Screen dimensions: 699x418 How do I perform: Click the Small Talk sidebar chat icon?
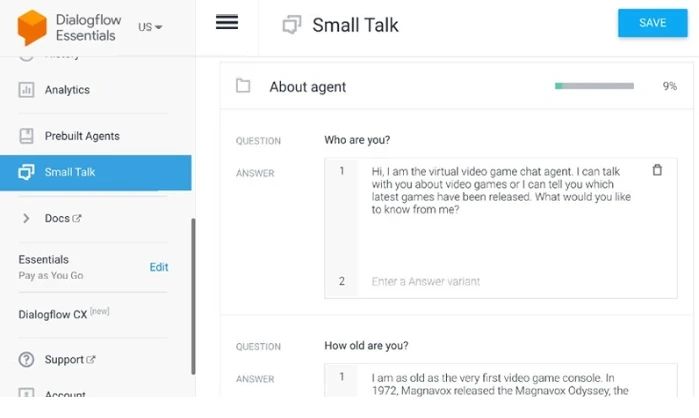click(x=26, y=172)
